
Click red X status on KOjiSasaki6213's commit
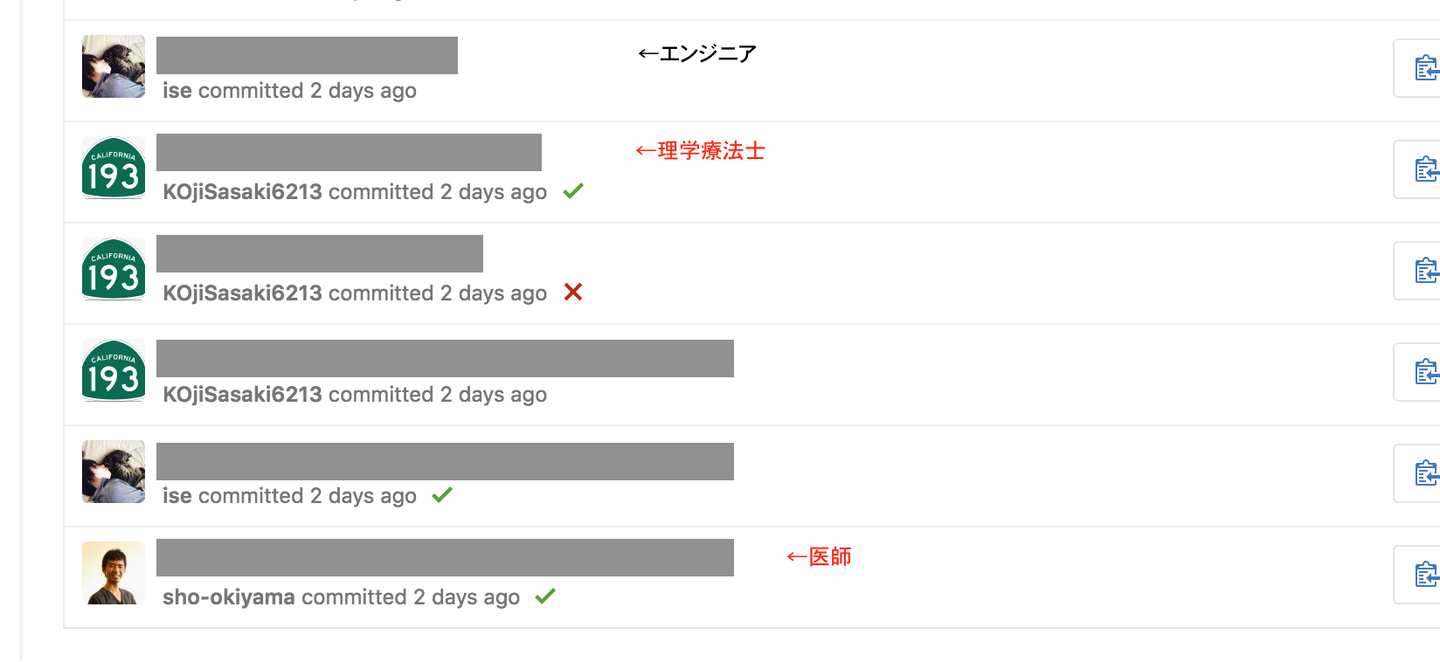(573, 292)
